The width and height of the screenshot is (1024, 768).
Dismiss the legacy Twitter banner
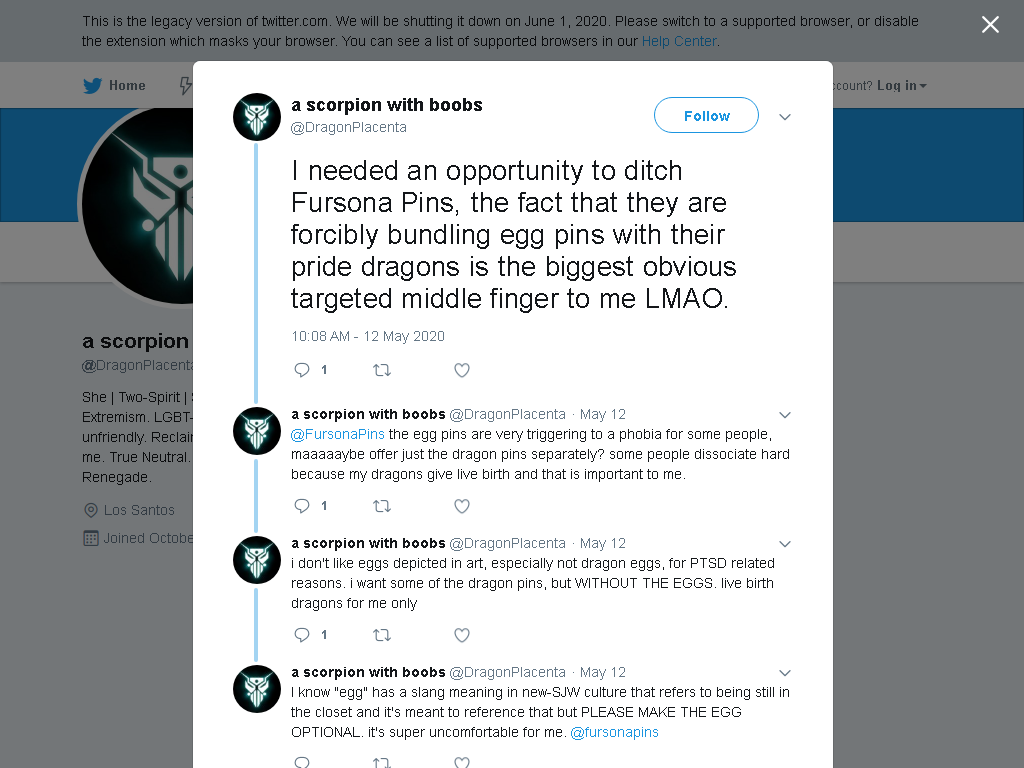click(990, 25)
